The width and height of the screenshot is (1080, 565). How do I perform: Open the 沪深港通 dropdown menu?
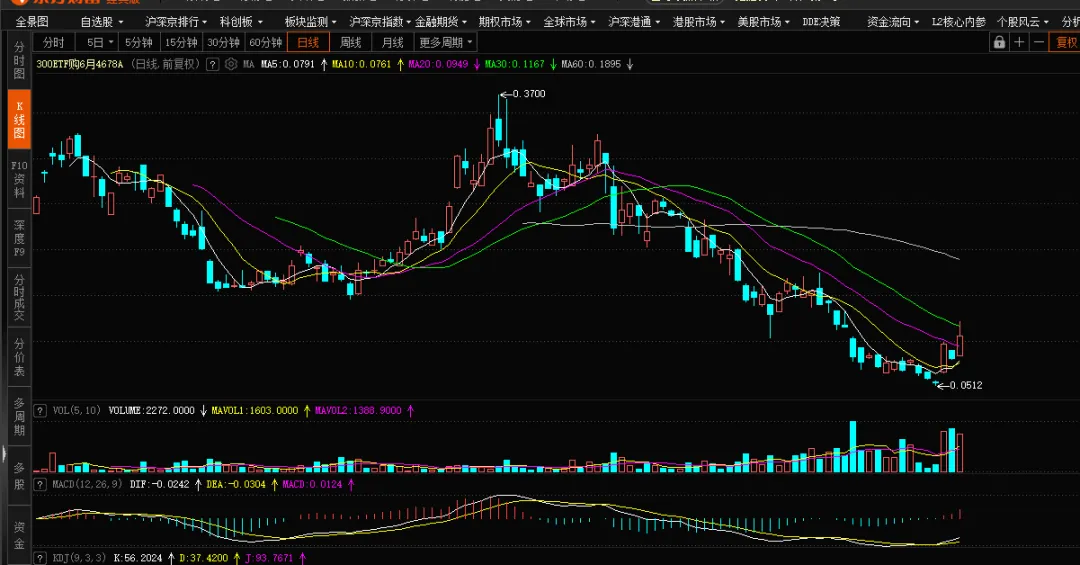(634, 22)
